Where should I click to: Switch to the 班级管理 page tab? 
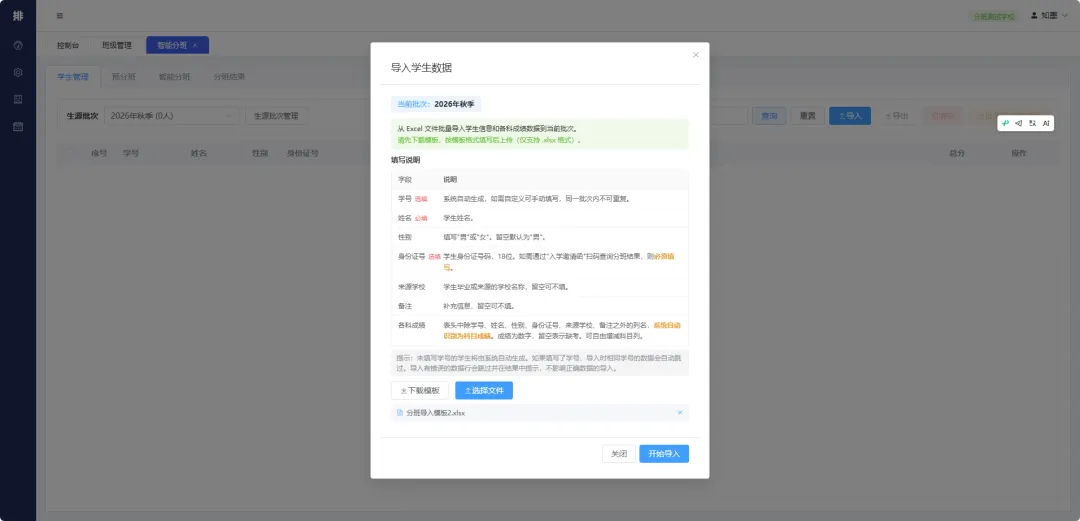click(116, 45)
